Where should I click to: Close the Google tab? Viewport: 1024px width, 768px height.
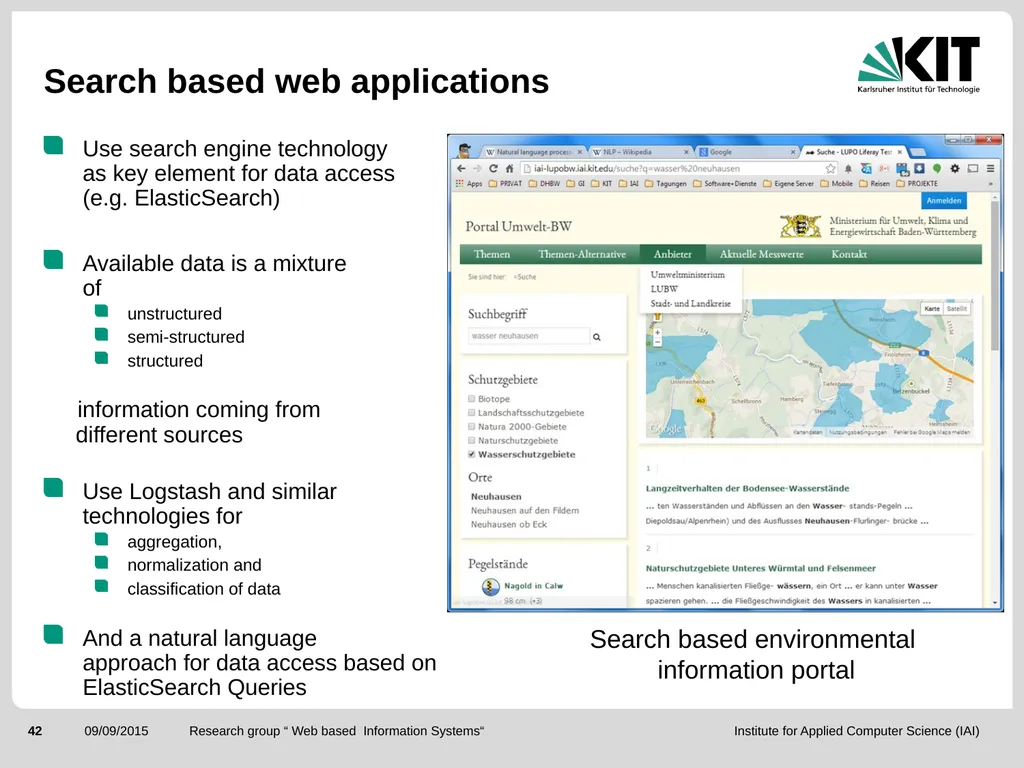[793, 152]
